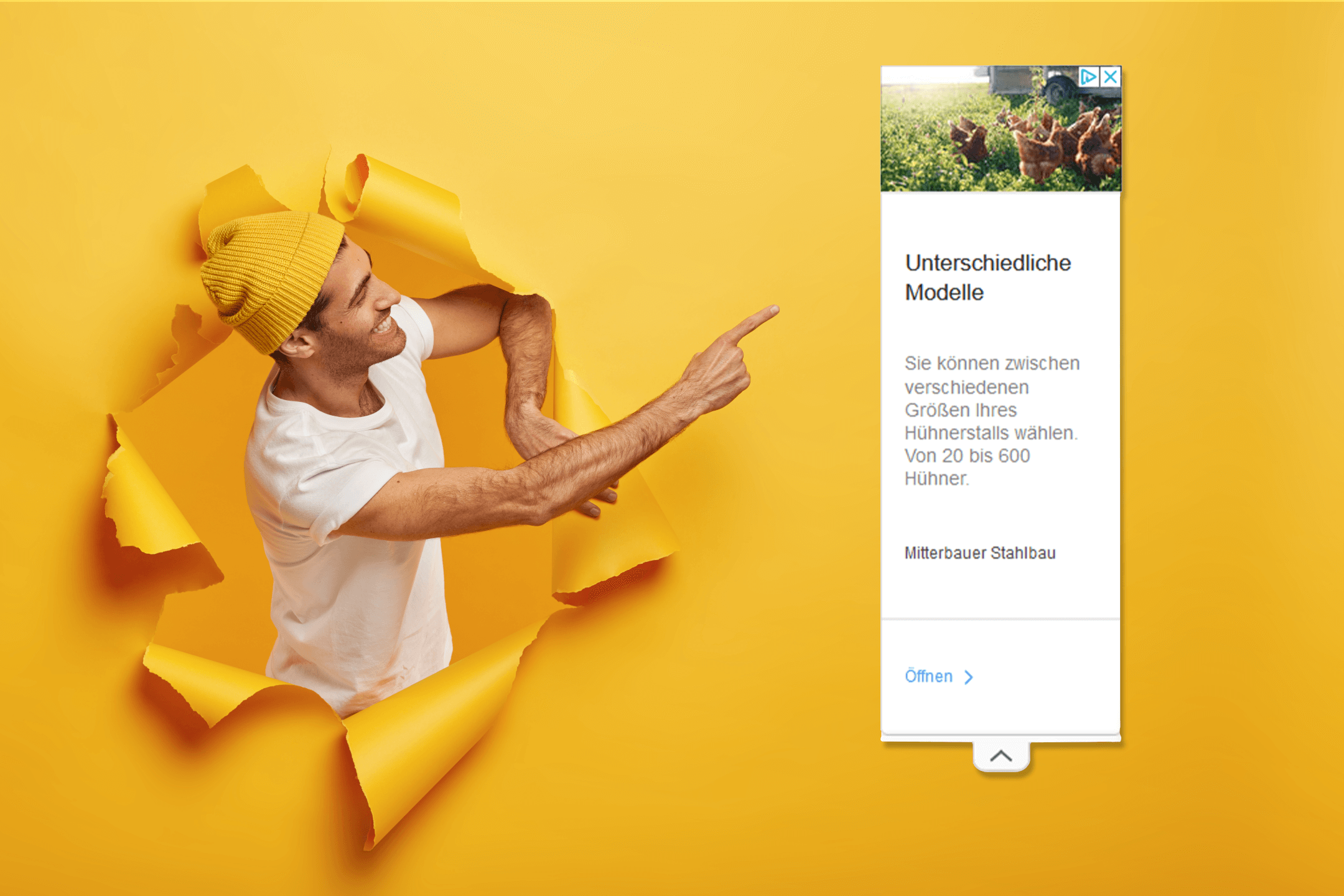Click the divider line above Öffnen
The height and width of the screenshot is (896, 1344).
click(1001, 619)
